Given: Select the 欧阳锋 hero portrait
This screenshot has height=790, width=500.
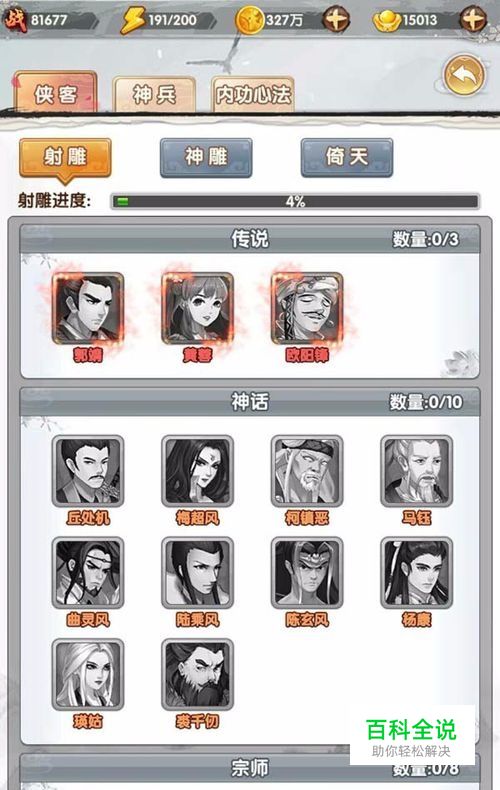Looking at the screenshot, I should (x=307, y=309).
